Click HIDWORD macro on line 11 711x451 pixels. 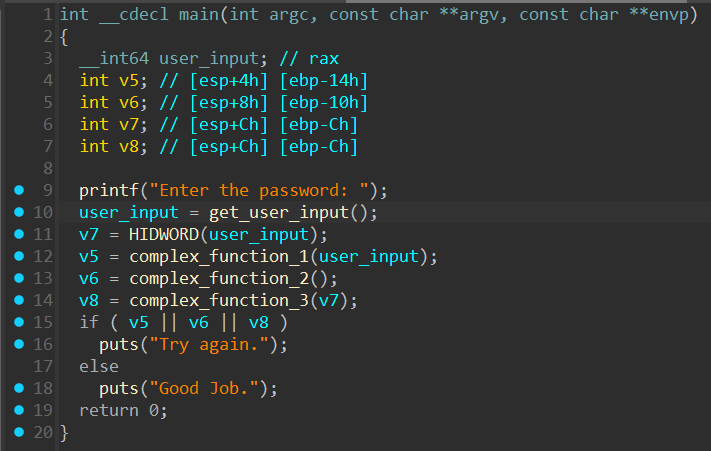(164, 234)
